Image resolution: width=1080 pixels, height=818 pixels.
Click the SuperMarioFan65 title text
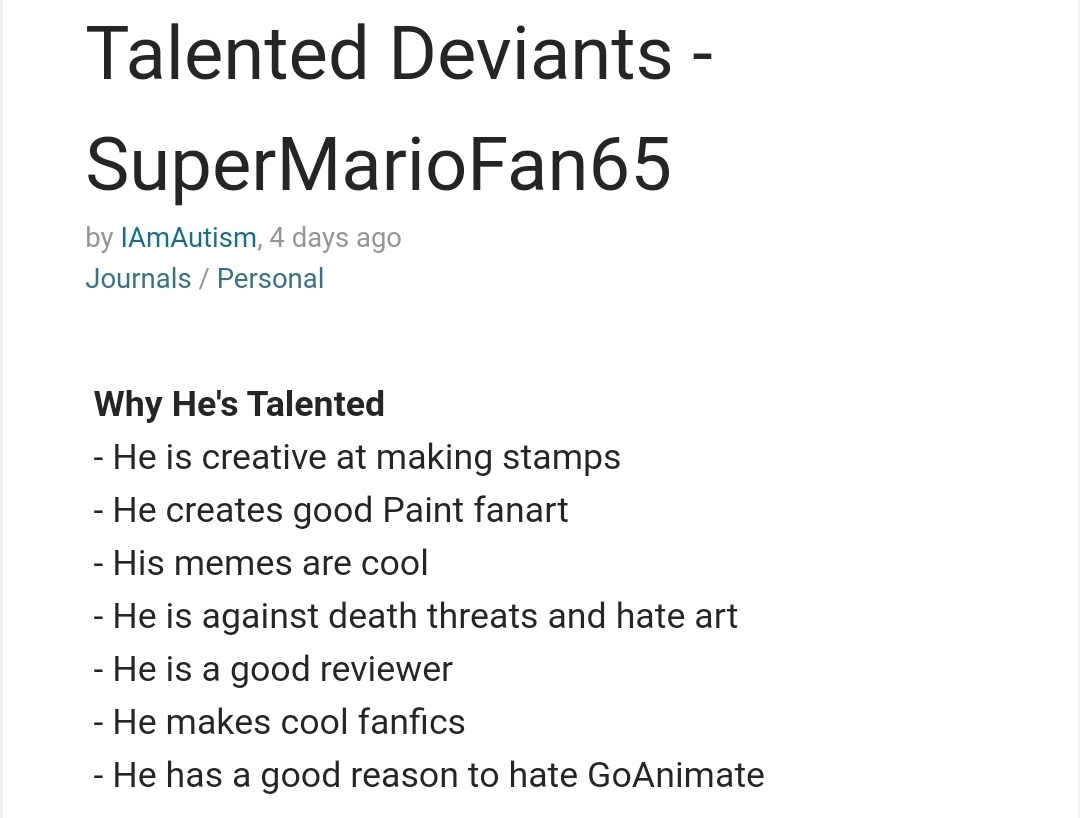coord(379,165)
